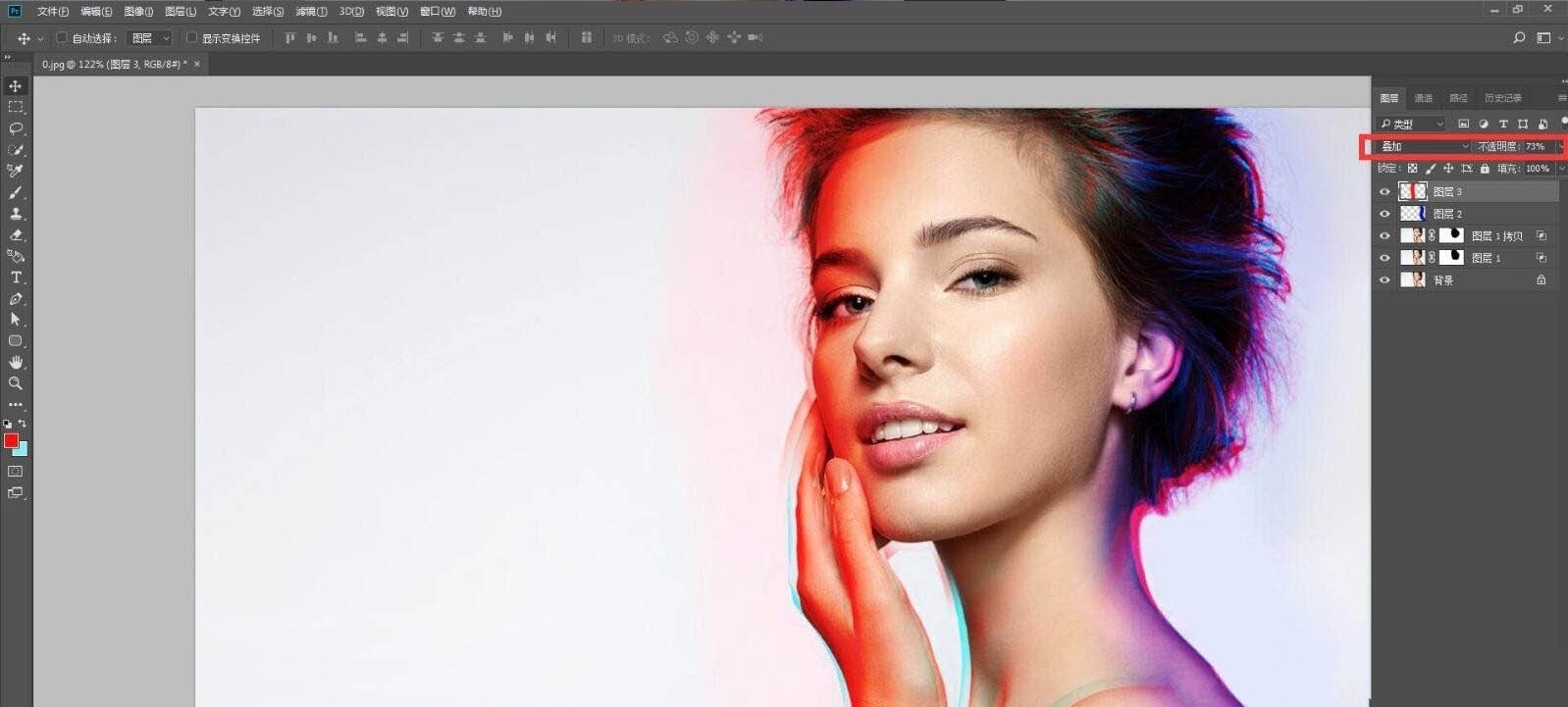Image resolution: width=1568 pixels, height=707 pixels.
Task: Reset to default foreground and background colors
Action: [8, 424]
